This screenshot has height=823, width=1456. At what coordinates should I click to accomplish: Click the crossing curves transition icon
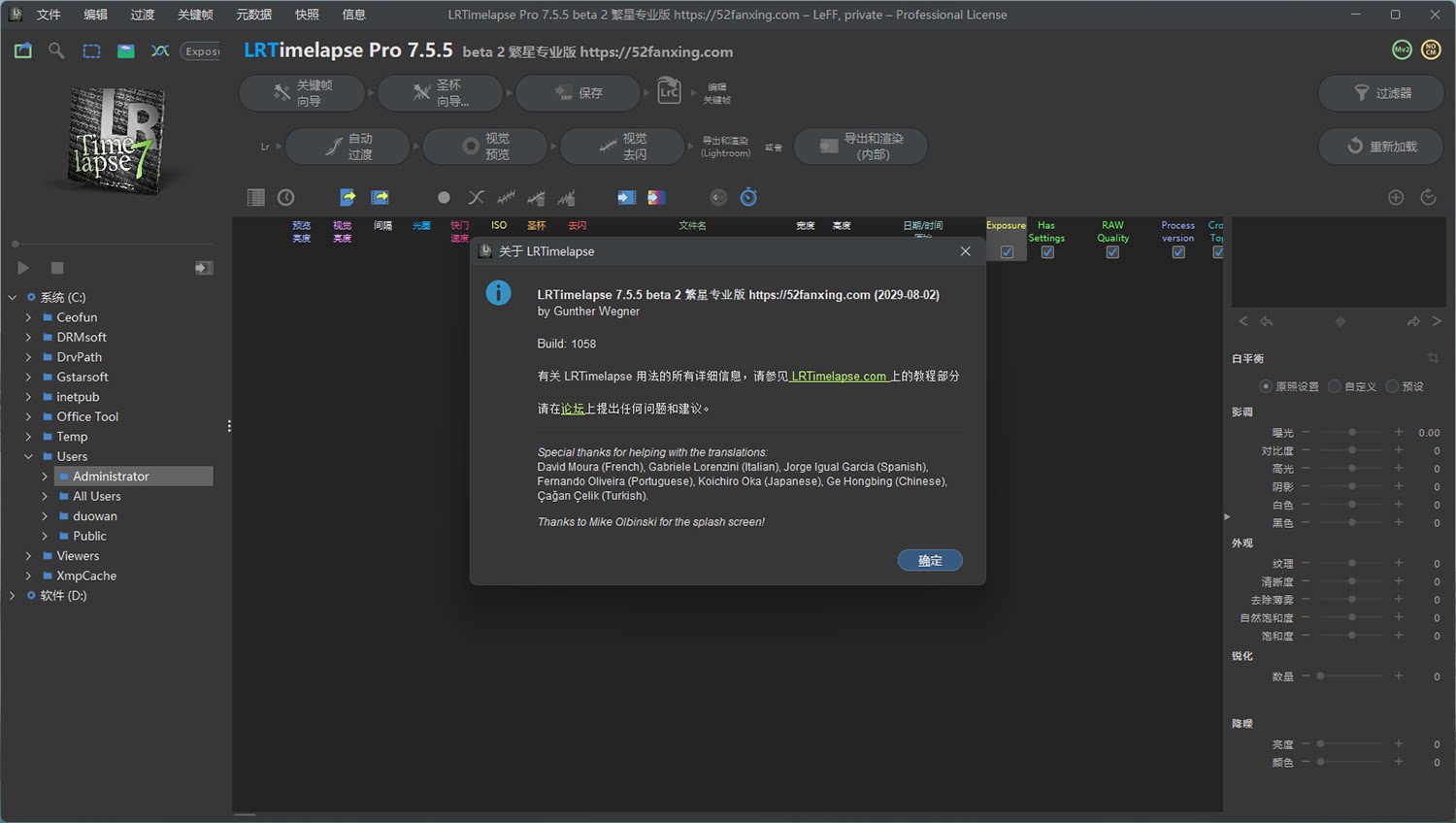[x=476, y=197]
